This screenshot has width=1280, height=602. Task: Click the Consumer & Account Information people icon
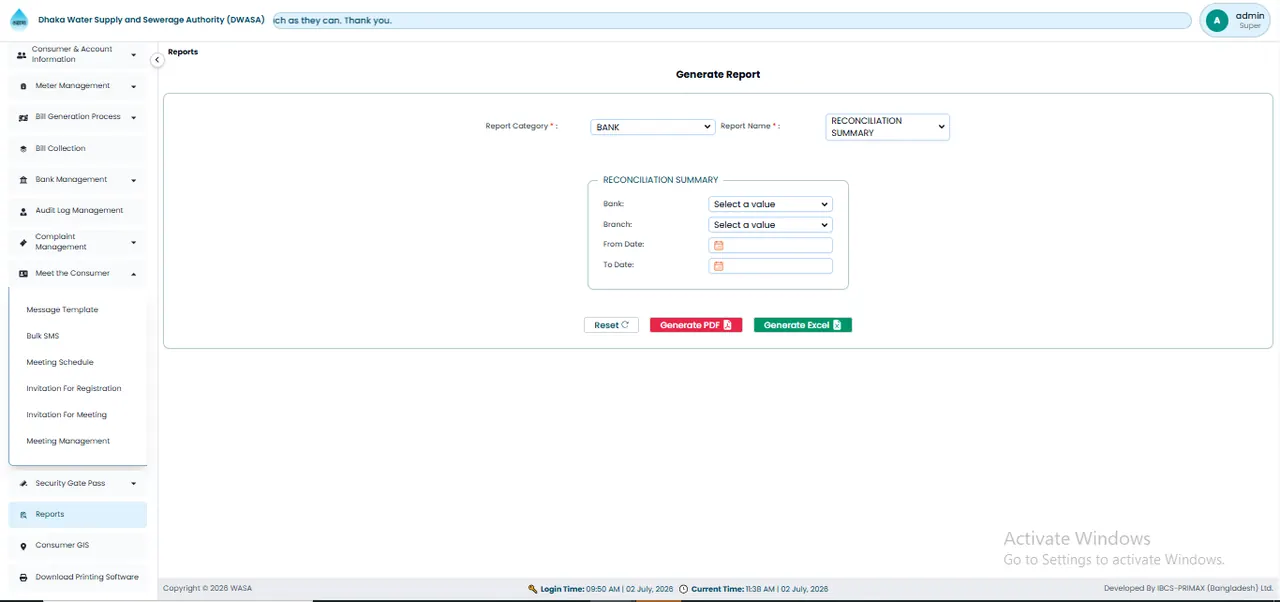[x=21, y=55]
